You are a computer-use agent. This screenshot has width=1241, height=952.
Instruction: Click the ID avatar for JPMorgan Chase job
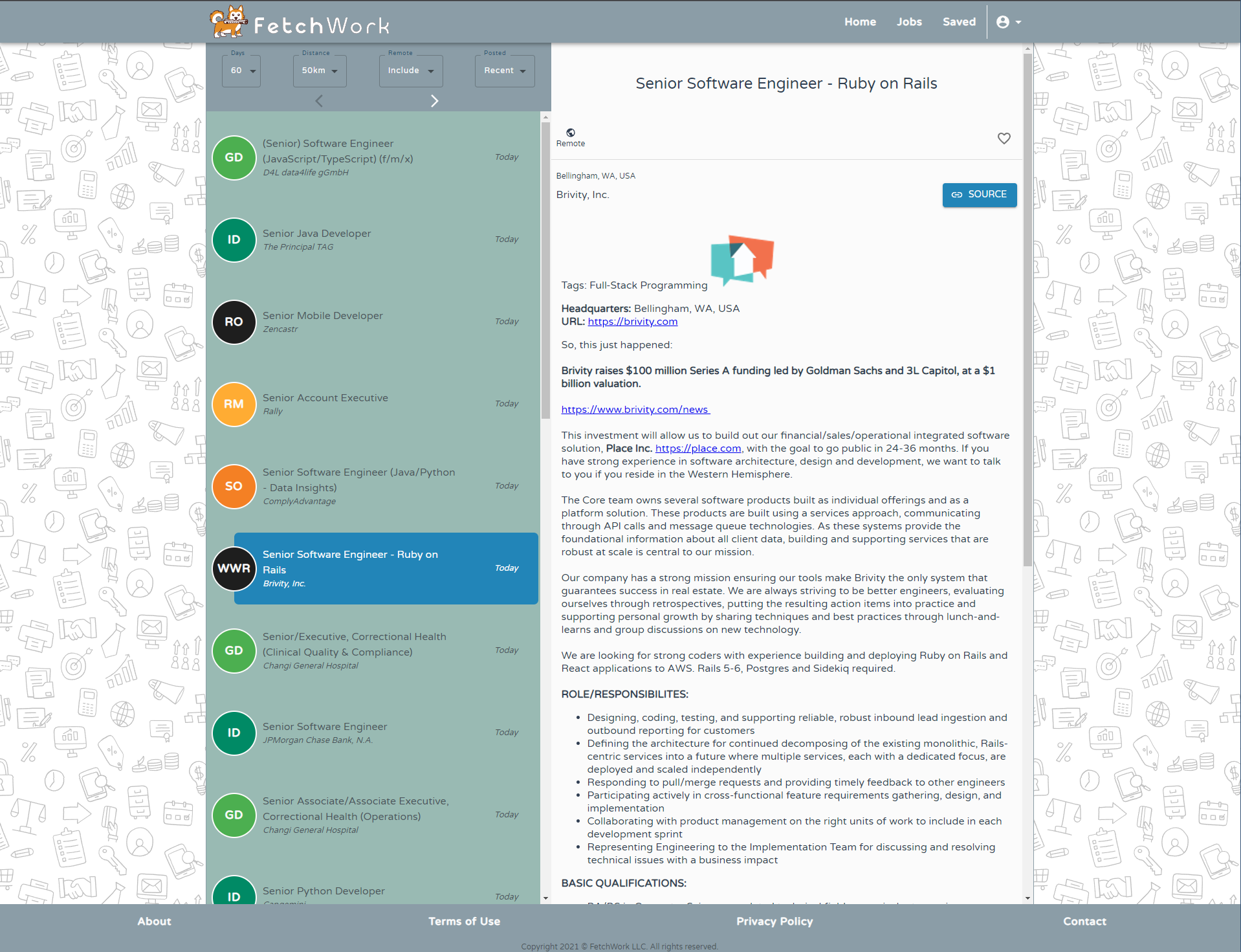(234, 733)
